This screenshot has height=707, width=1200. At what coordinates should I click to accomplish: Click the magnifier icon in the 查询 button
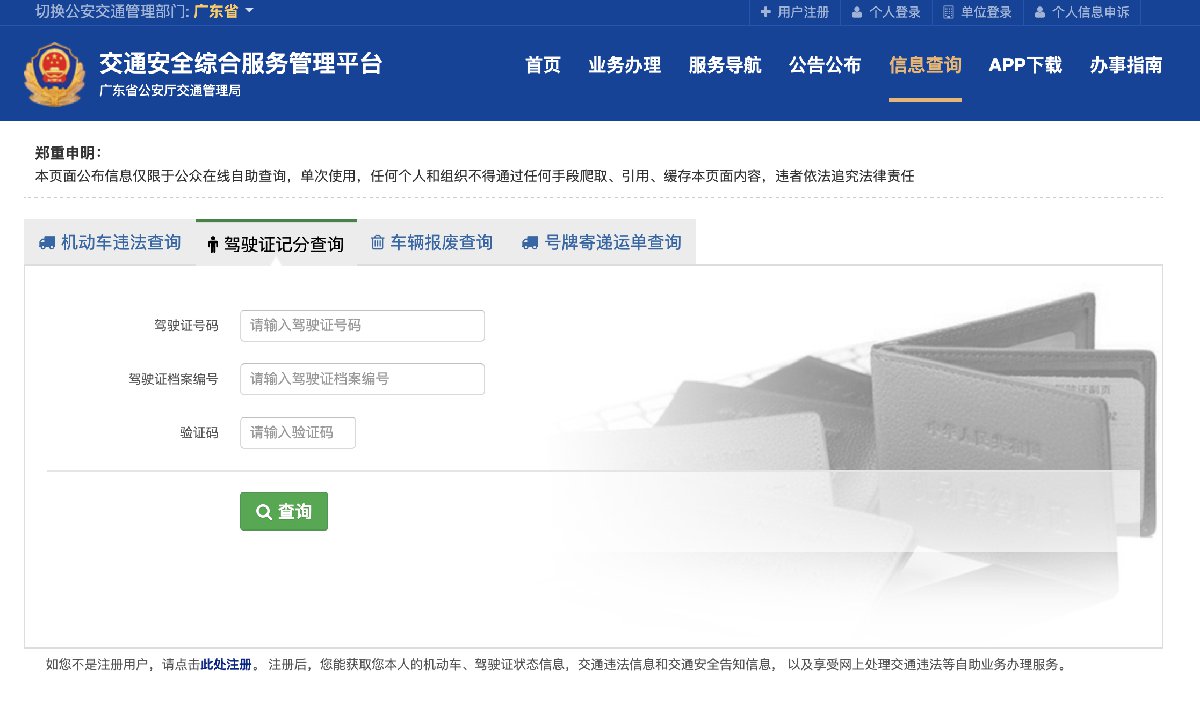pos(264,512)
